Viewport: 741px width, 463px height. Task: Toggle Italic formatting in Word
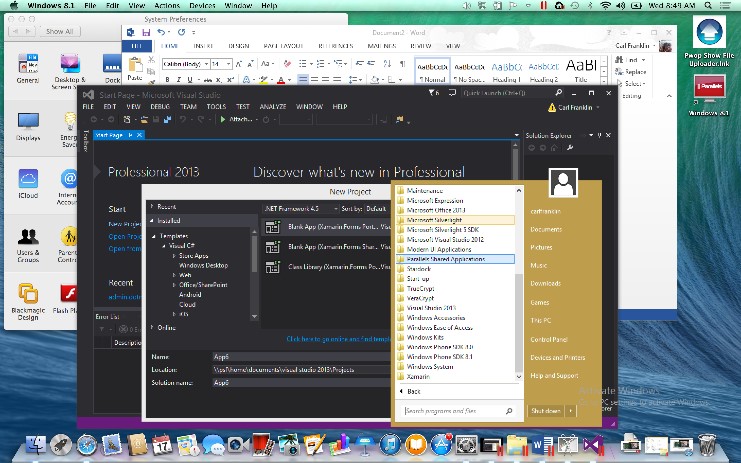[x=179, y=79]
